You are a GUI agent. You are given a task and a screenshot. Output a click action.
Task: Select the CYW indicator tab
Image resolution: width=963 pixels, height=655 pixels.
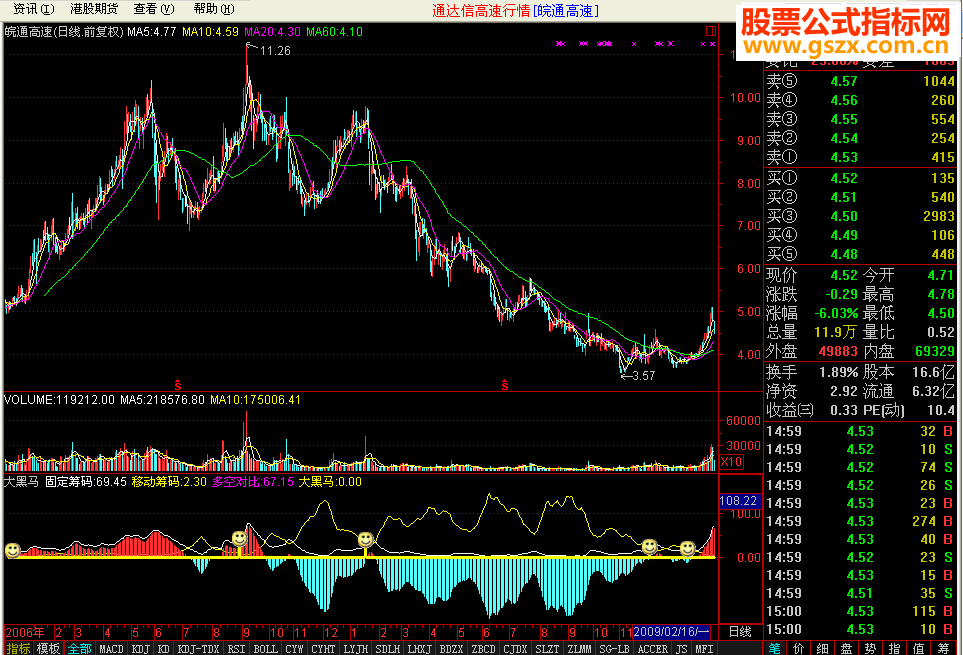tap(294, 648)
